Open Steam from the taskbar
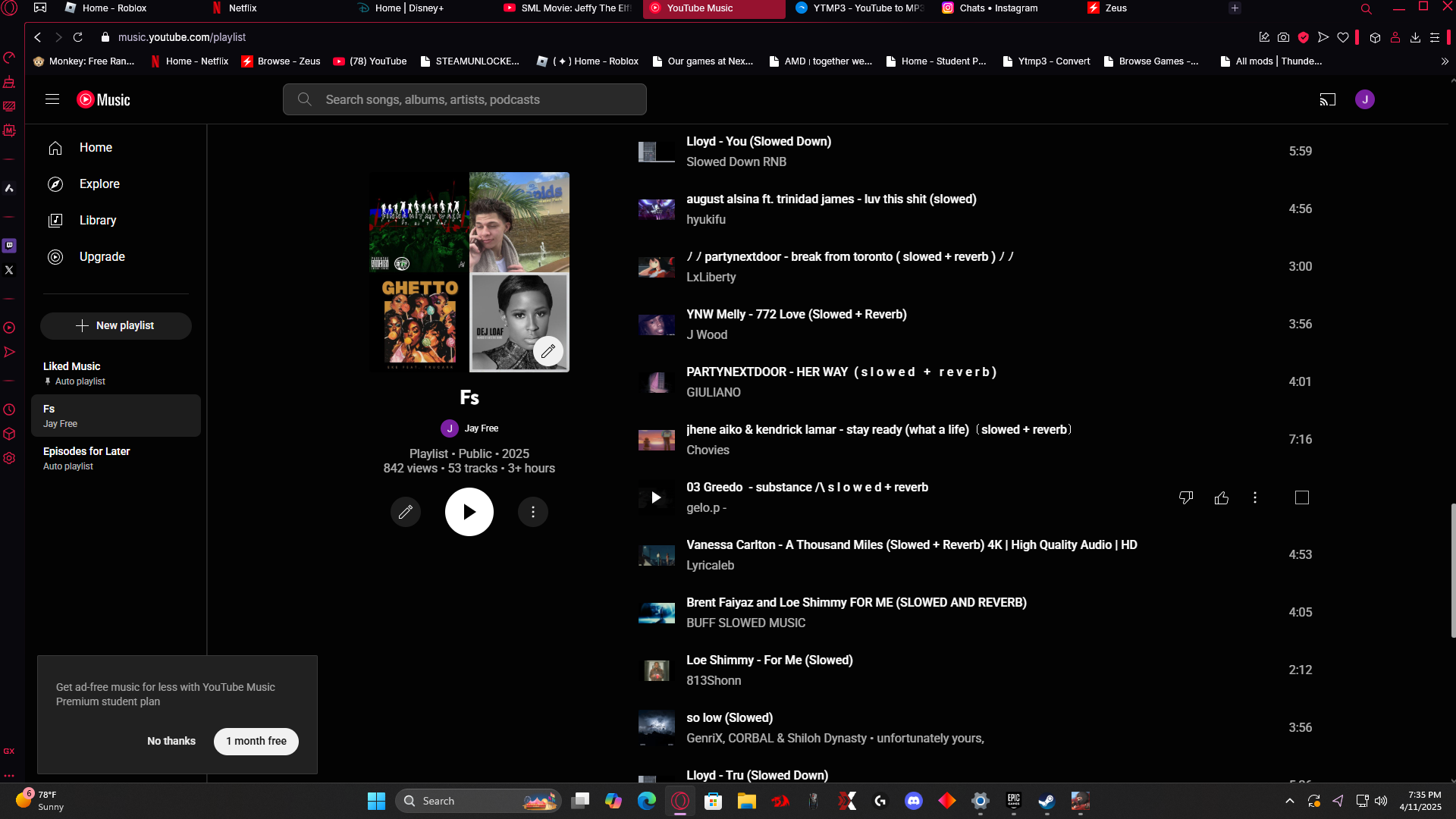 click(x=1047, y=801)
